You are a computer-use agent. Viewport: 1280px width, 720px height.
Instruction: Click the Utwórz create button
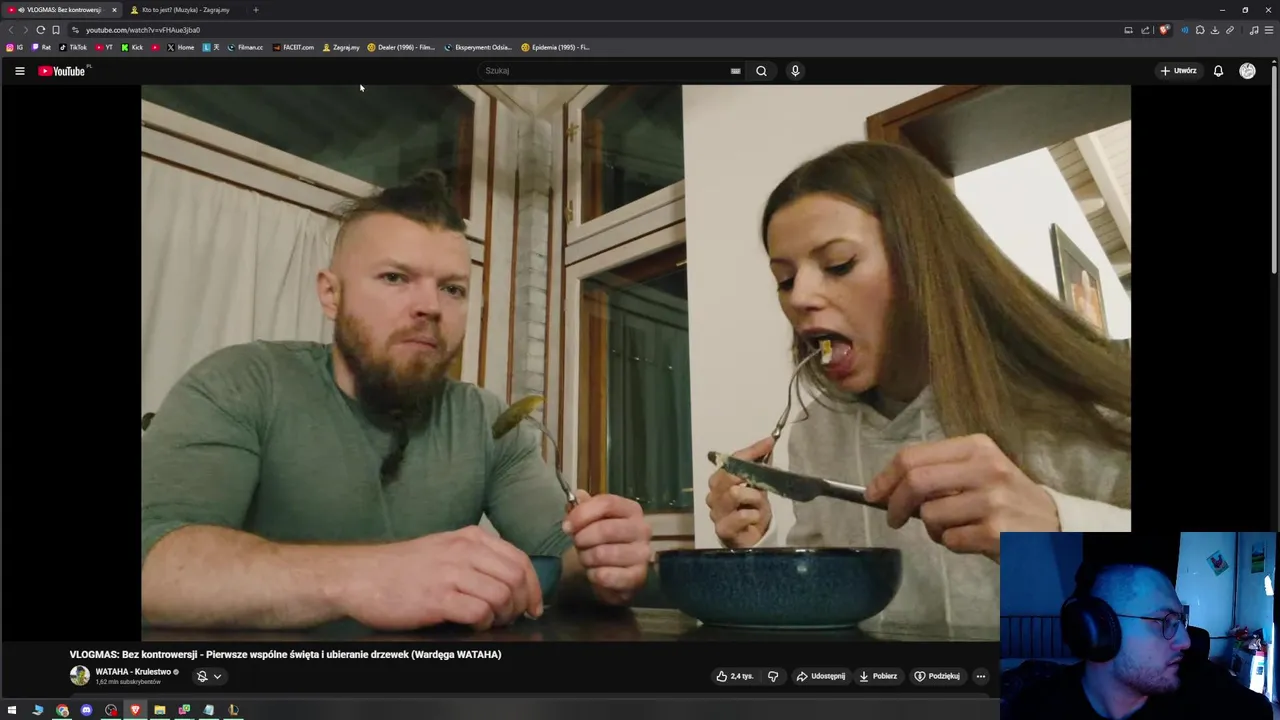point(1178,71)
